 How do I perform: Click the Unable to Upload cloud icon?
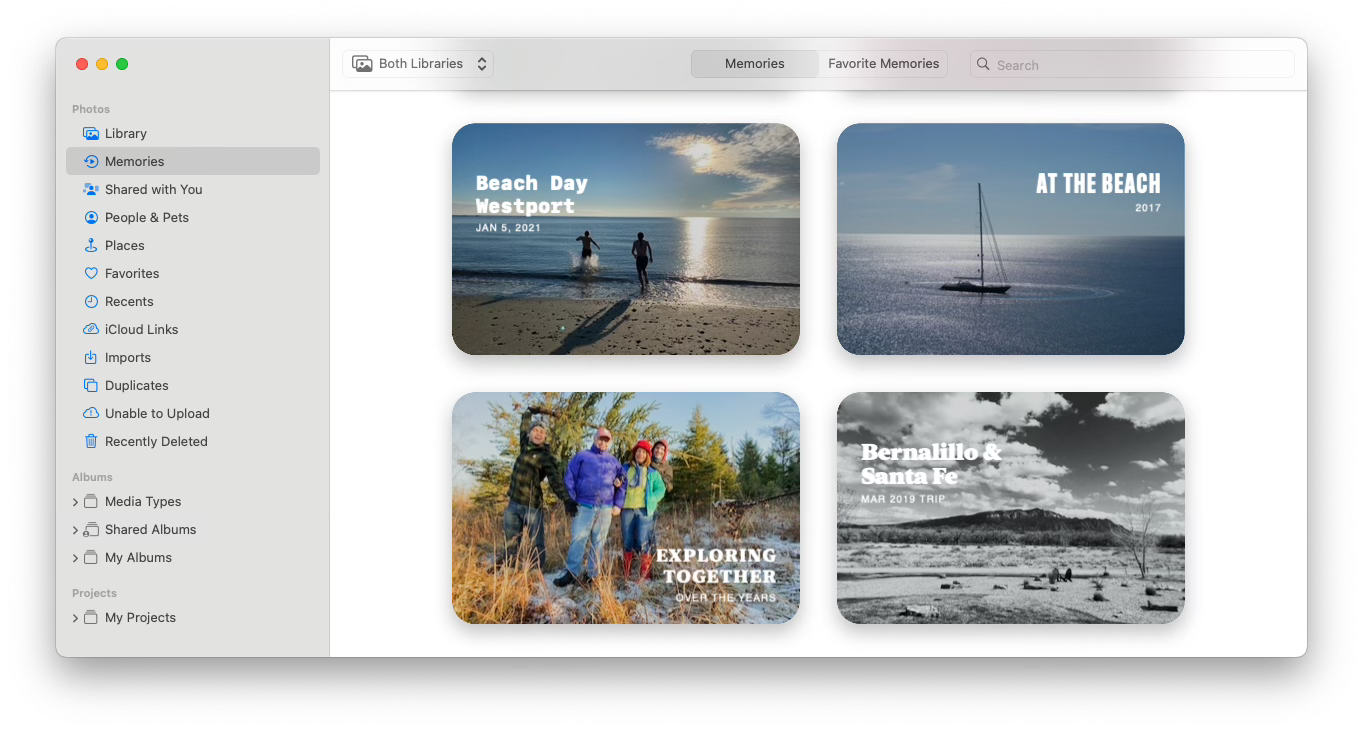(91, 413)
